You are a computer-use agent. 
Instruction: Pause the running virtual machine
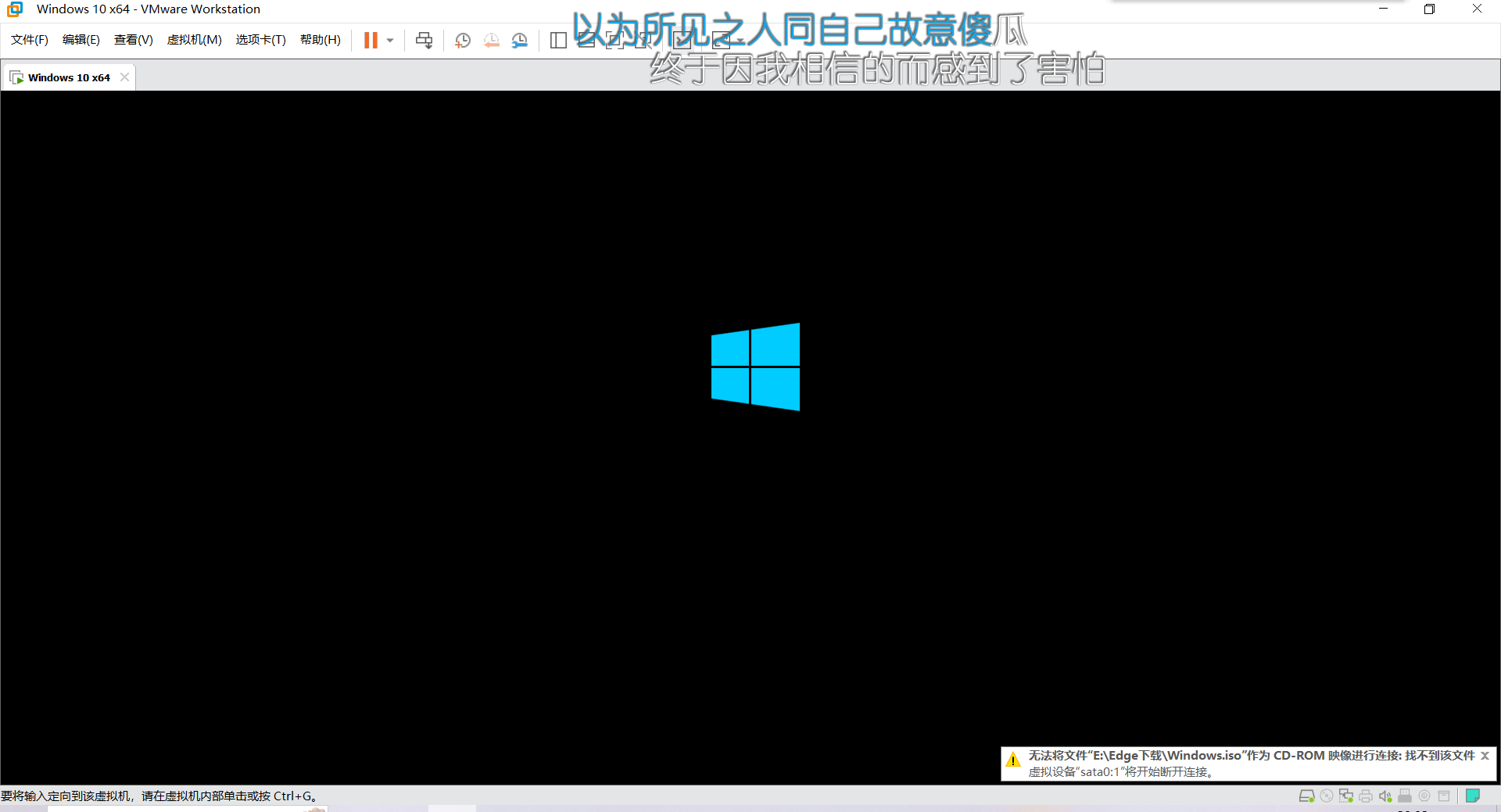point(371,40)
